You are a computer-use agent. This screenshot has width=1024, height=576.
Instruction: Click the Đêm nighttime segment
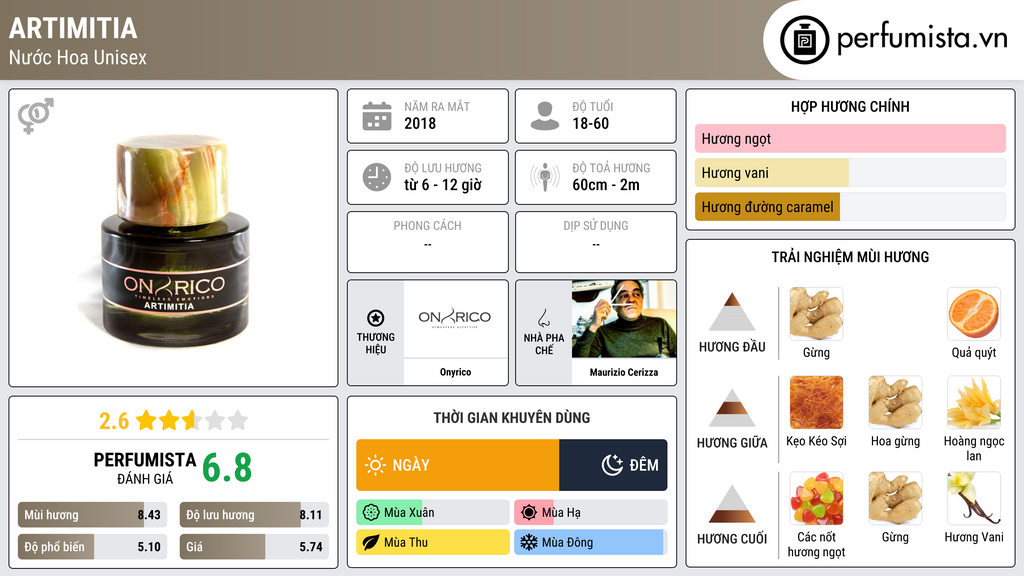pos(613,465)
